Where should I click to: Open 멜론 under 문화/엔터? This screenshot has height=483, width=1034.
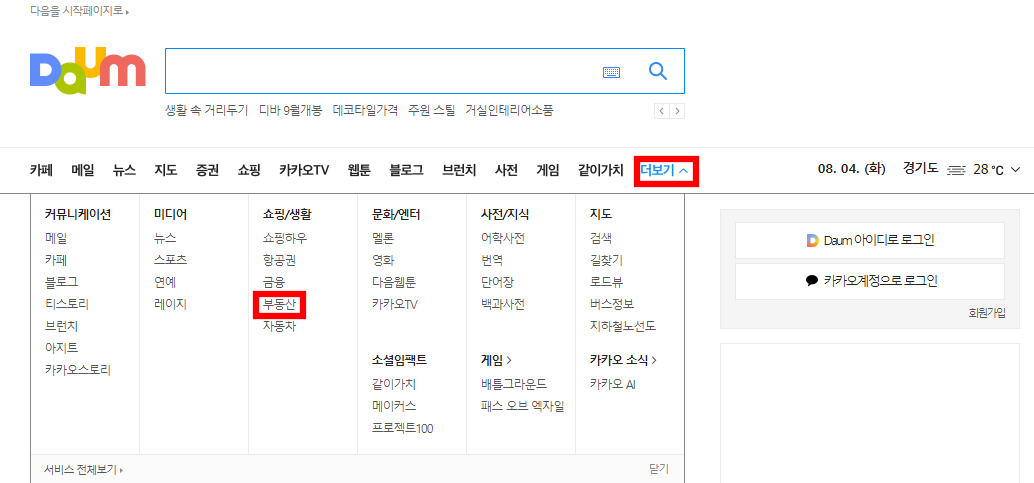pos(383,238)
